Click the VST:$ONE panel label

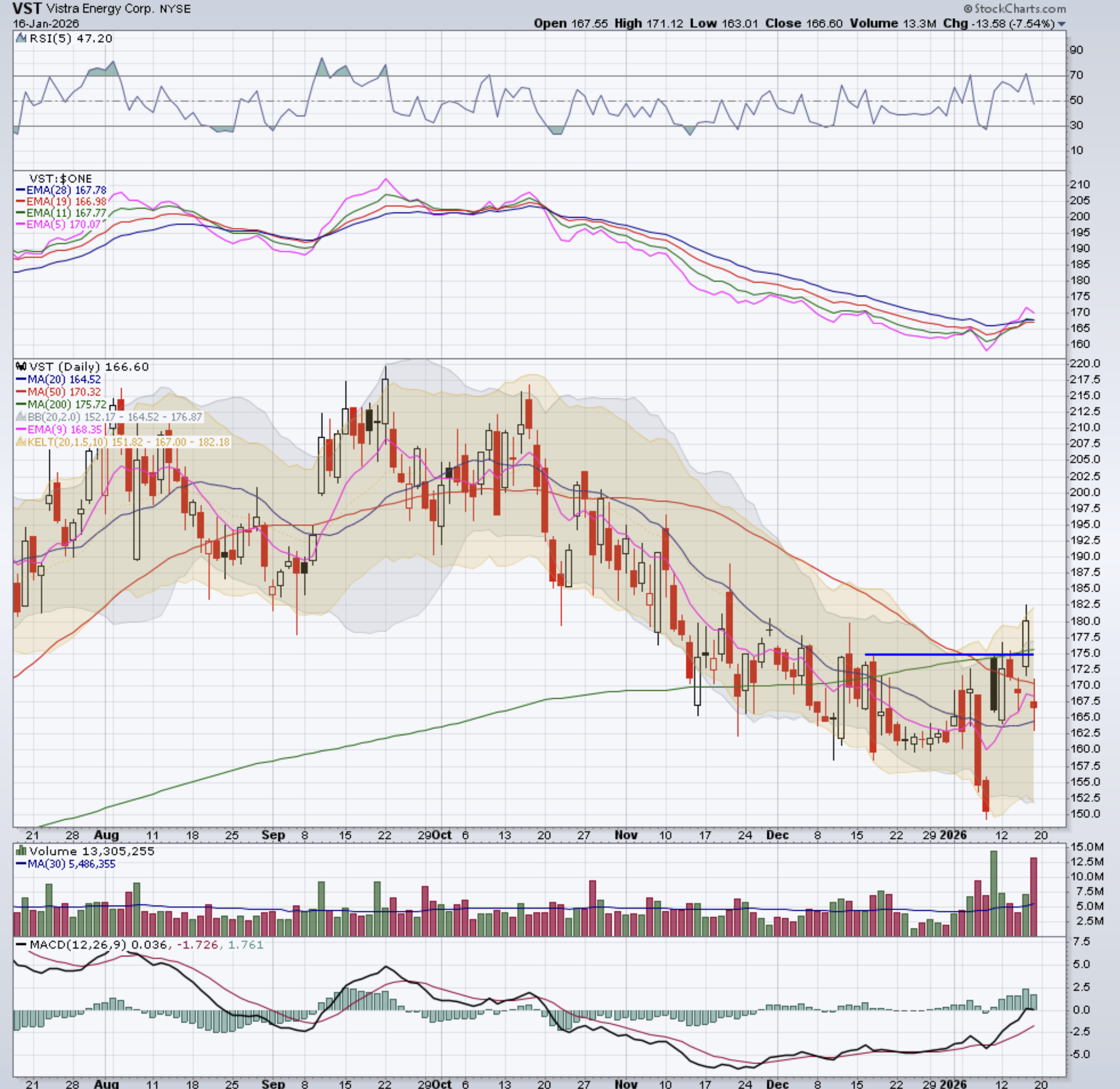pos(60,178)
